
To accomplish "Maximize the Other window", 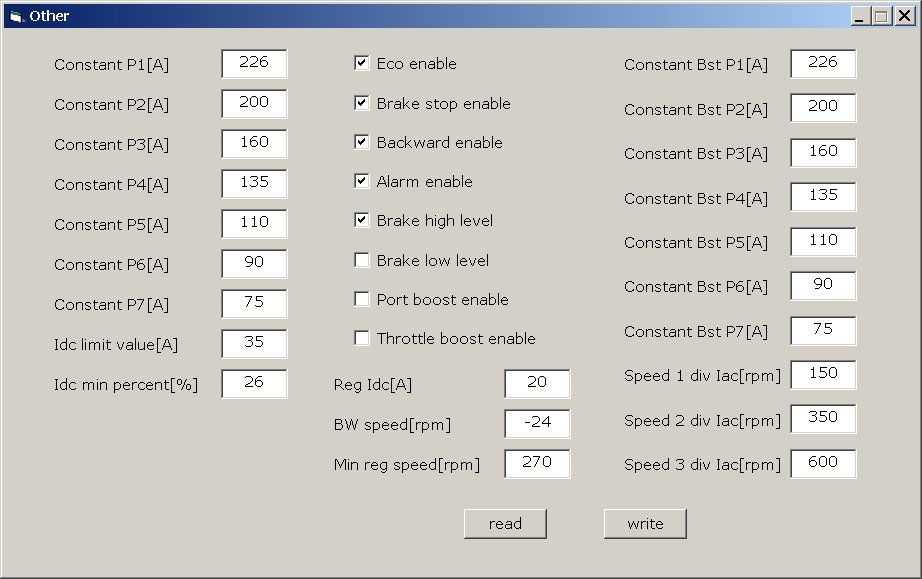I will (881, 16).
